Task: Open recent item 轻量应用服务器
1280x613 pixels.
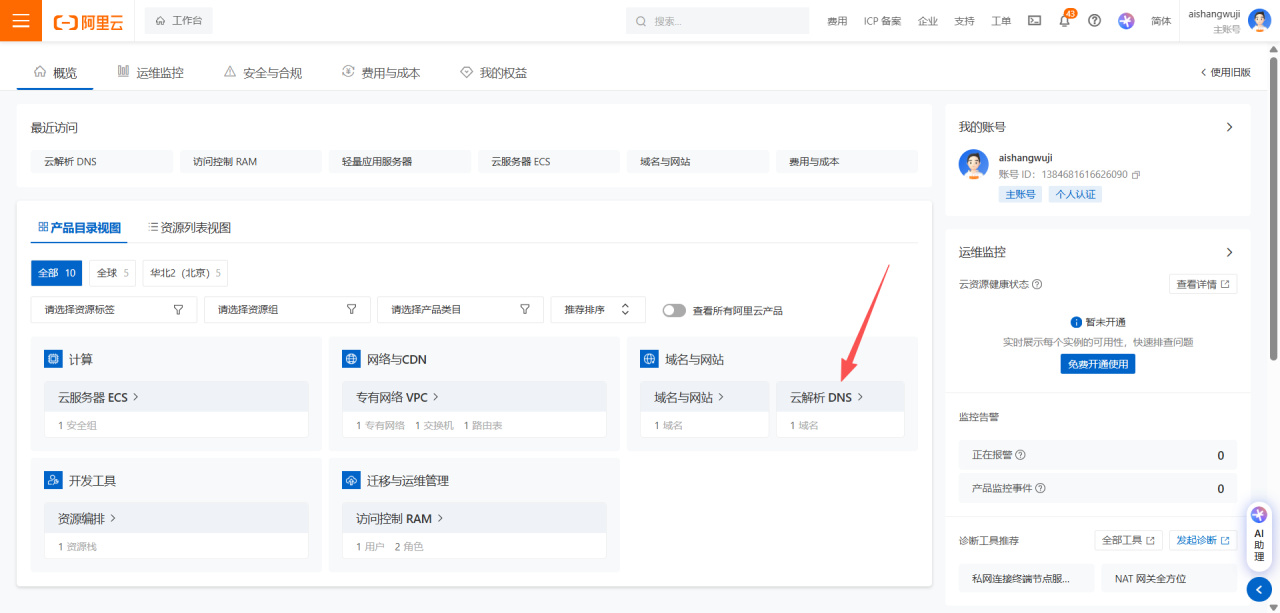Action: pos(399,161)
